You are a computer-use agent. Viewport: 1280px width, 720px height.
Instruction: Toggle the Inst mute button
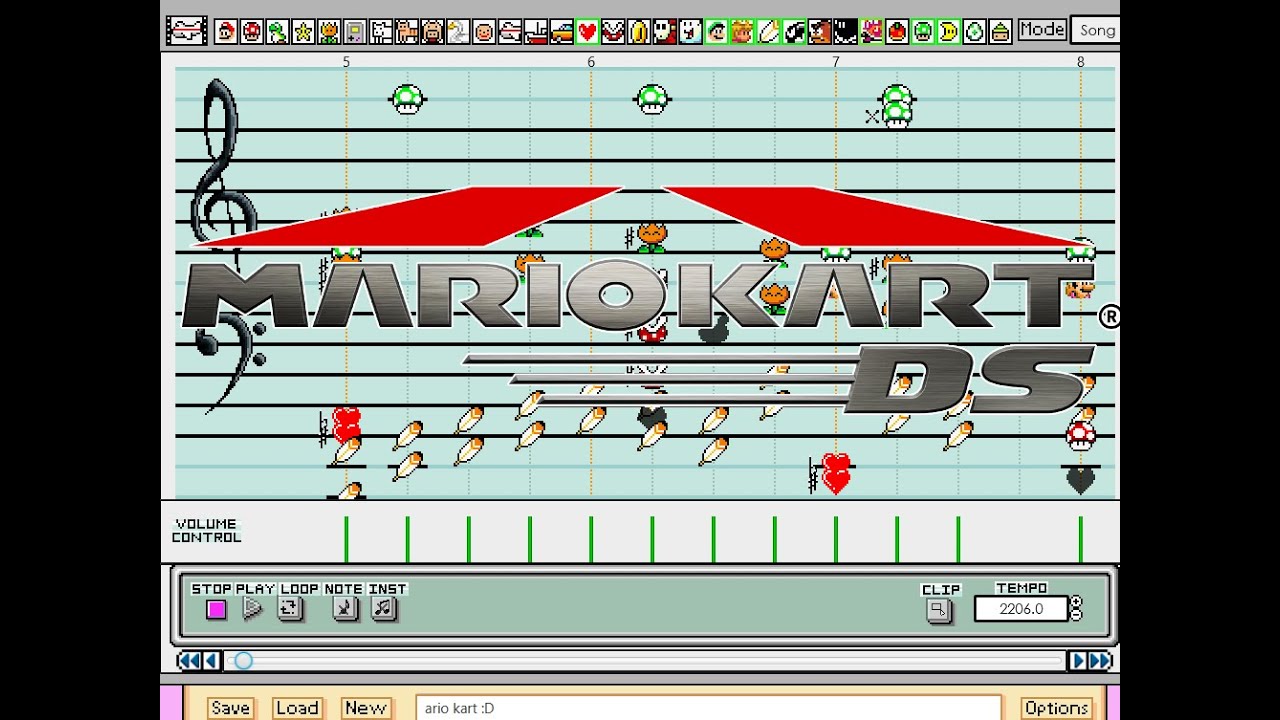pos(384,608)
